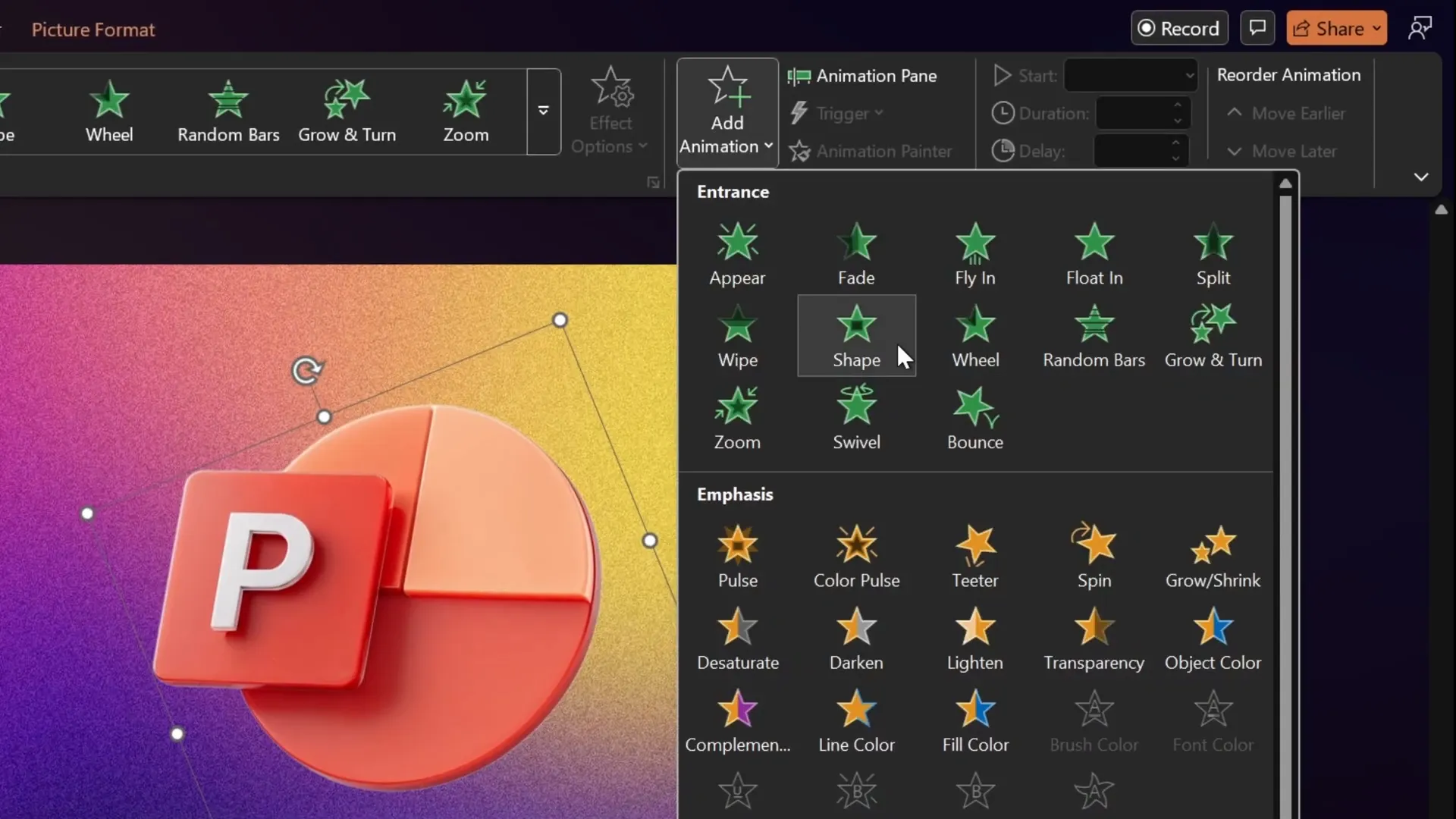Pick the Float In entrance animation
1456x819 pixels.
pyautogui.click(x=1094, y=254)
